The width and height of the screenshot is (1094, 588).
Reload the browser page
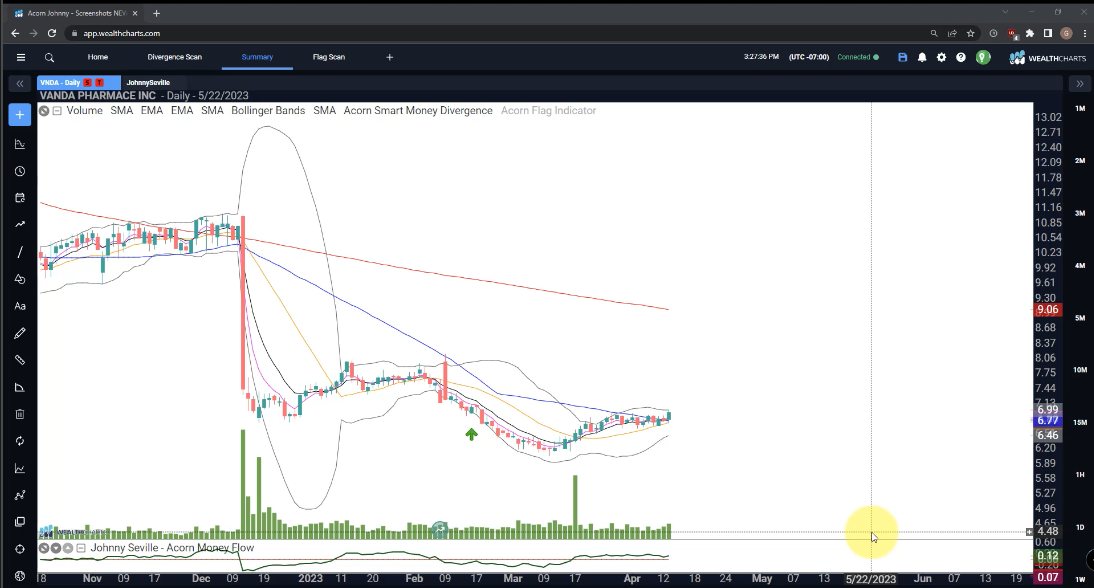tap(52, 33)
